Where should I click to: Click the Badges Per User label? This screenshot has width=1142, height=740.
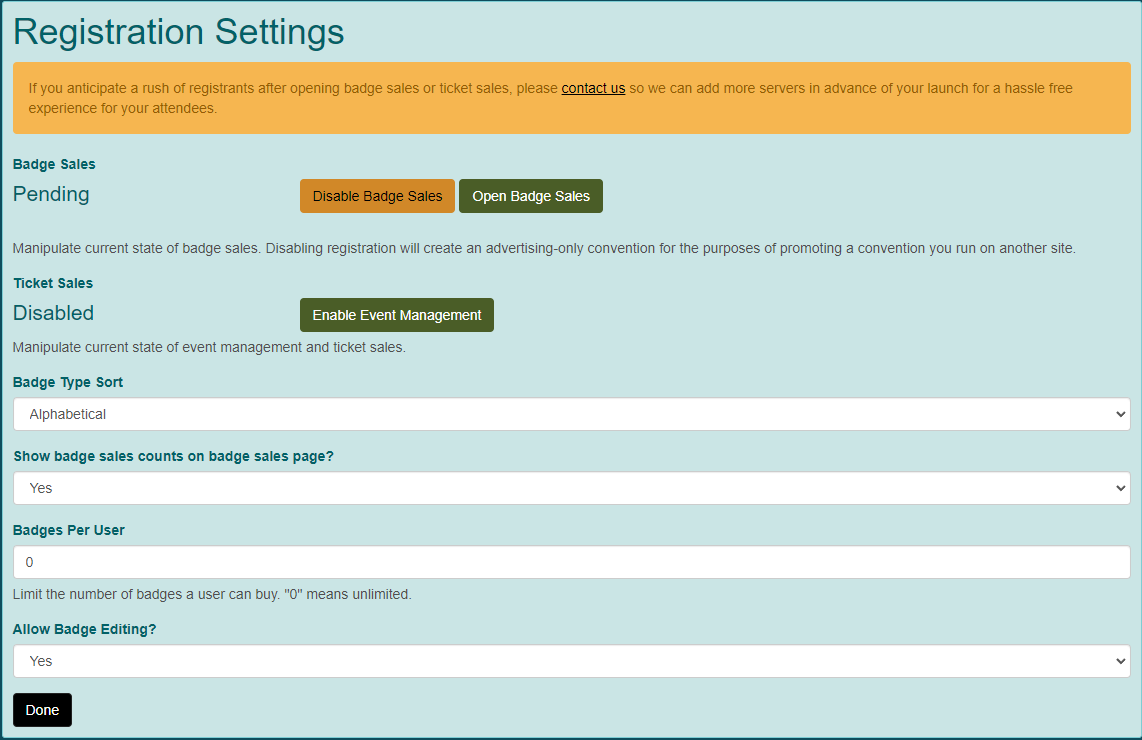click(x=68, y=530)
